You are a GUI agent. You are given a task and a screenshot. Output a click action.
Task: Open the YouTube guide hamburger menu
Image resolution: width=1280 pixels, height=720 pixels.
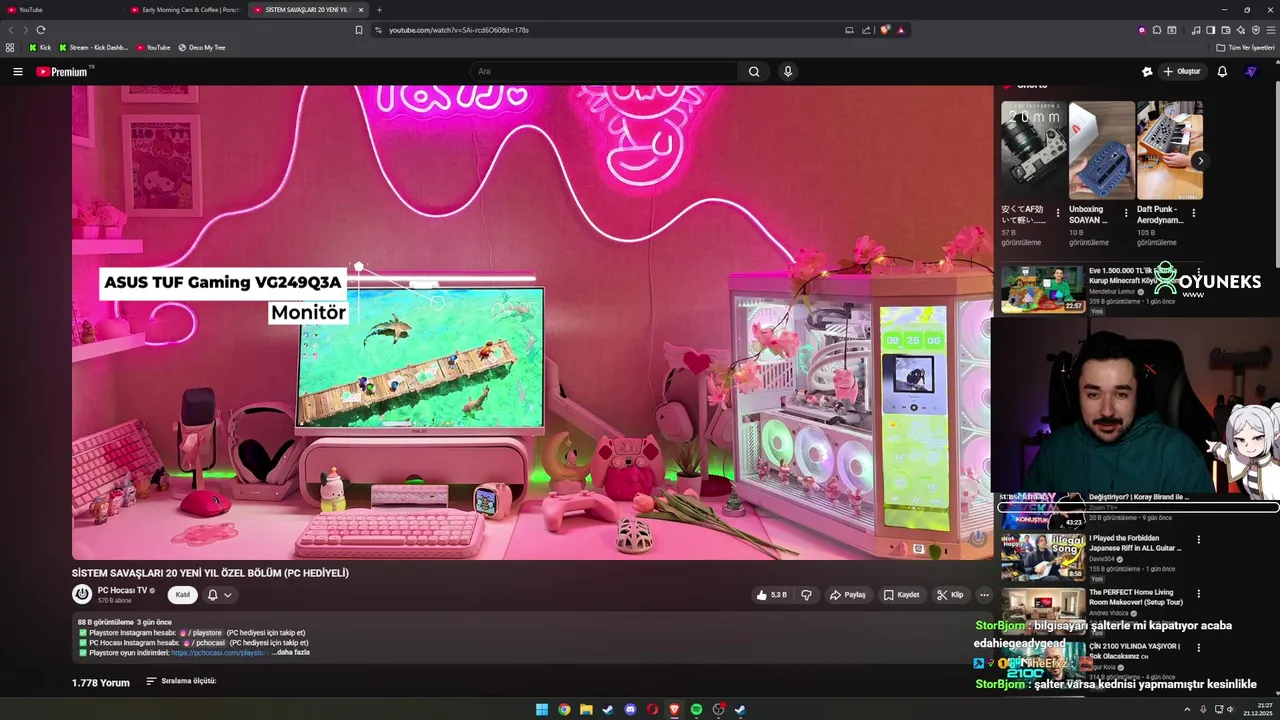tap(17, 72)
